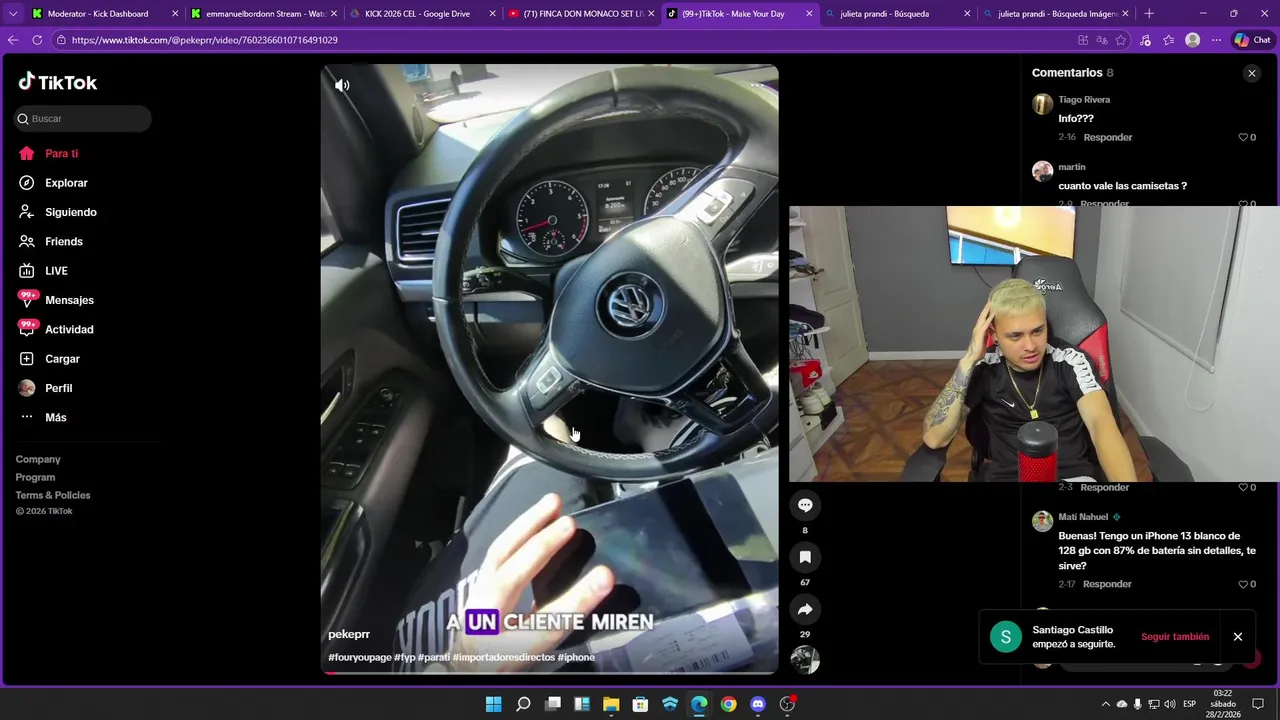
Task: Open the Program footer link
Action: [x=35, y=477]
